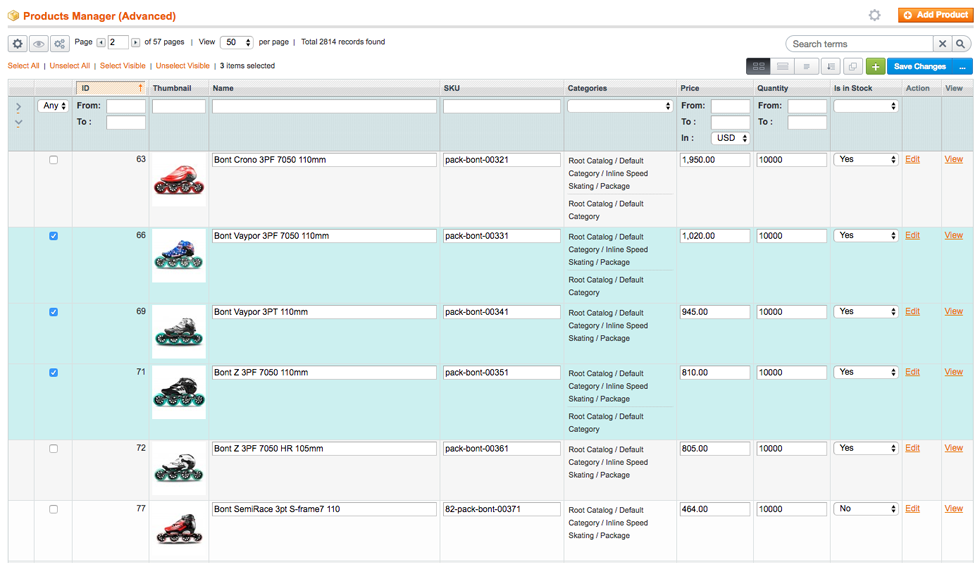980x567 pixels.
Task: Click the ID From filter field
Action: coord(126,106)
